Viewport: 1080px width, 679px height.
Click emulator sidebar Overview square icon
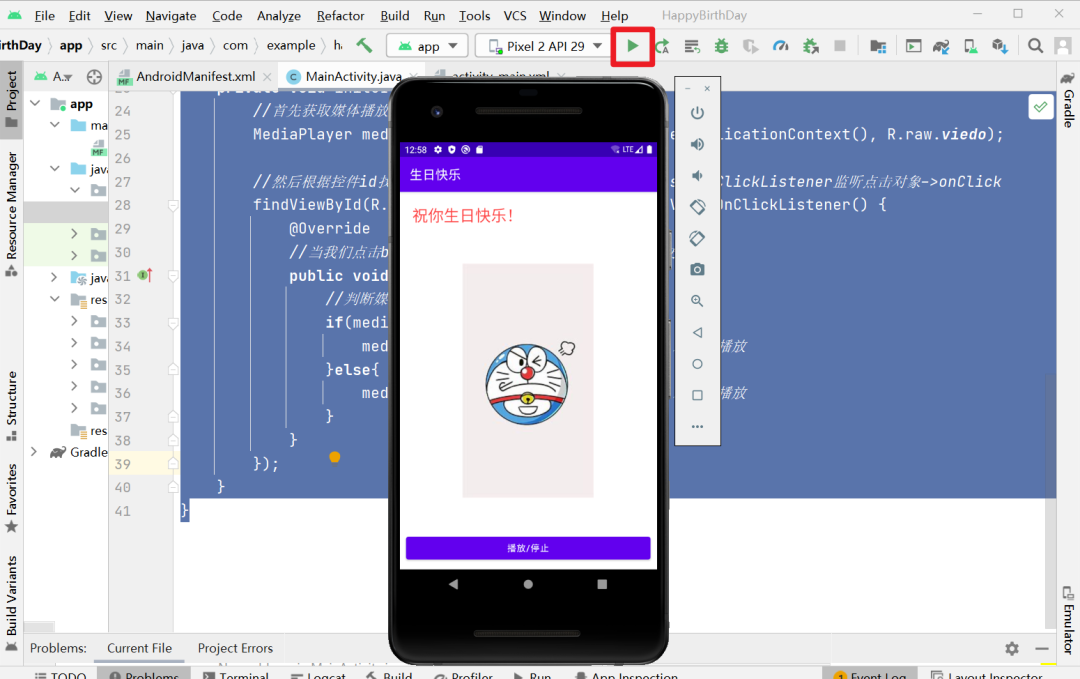coord(698,395)
